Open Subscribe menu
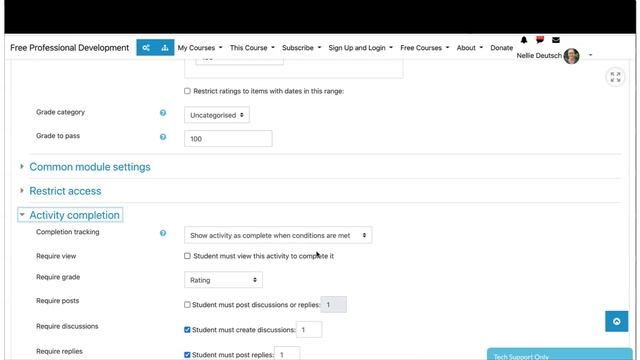Viewport: 640px width, 360px height. pos(302,48)
